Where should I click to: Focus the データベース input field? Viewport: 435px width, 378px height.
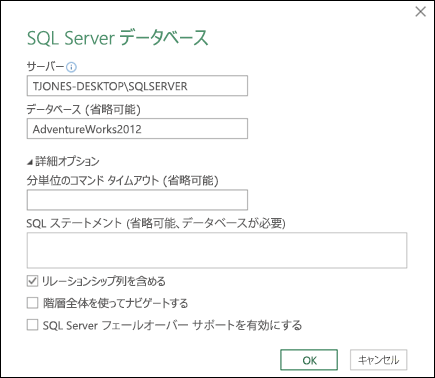click(x=137, y=129)
